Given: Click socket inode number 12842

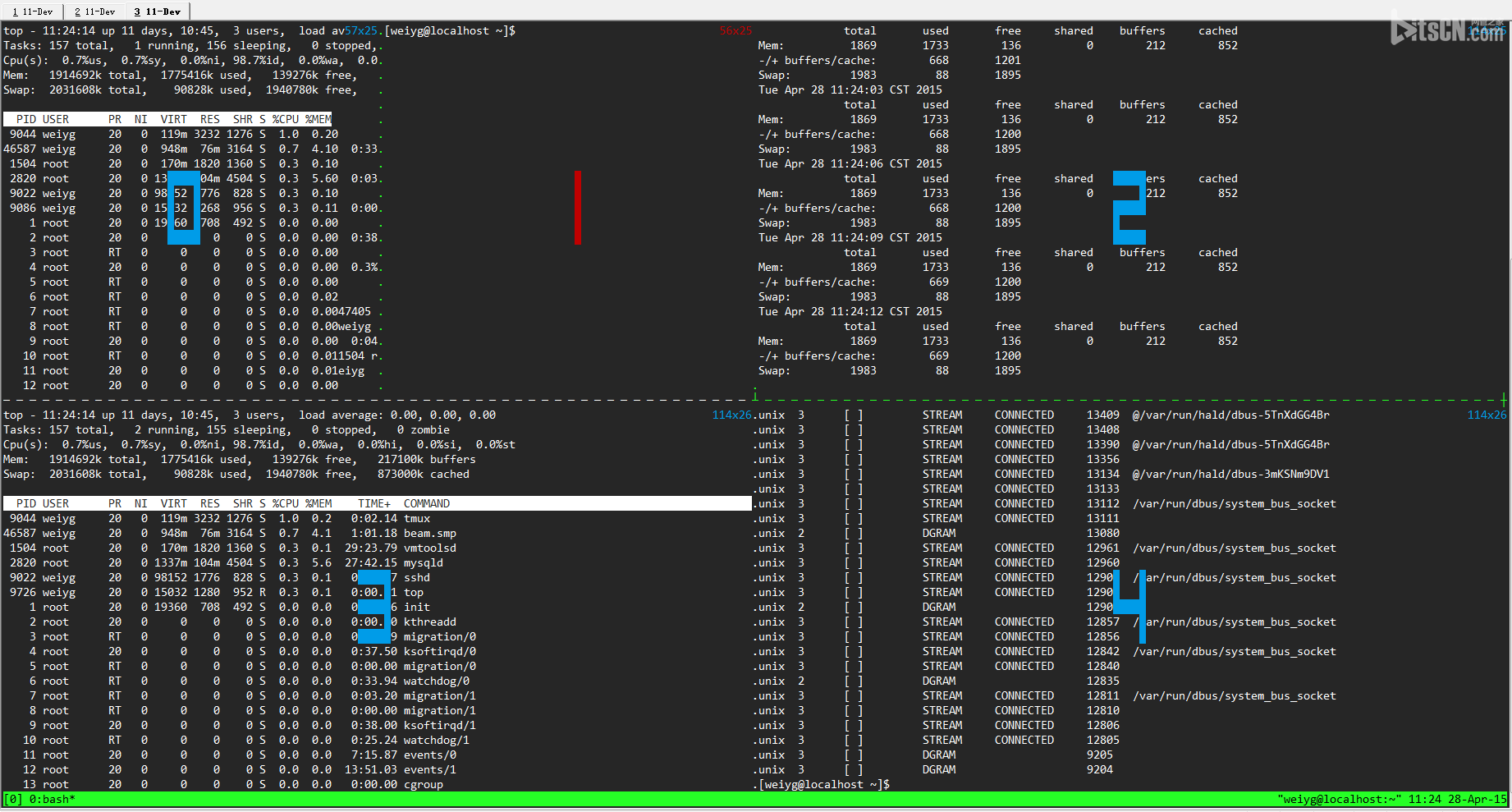Looking at the screenshot, I should [1103, 652].
